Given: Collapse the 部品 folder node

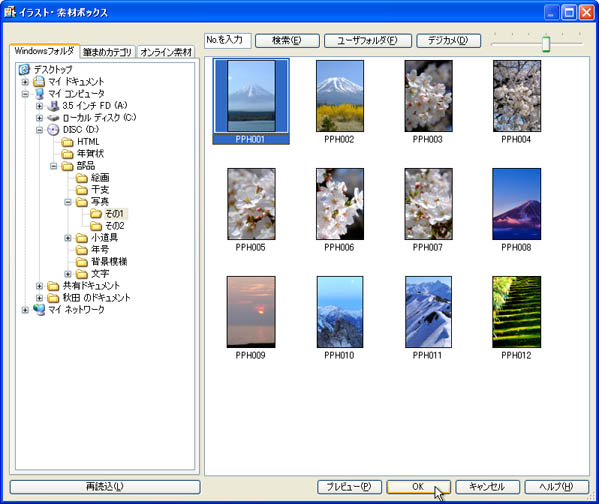Looking at the screenshot, I should [x=53, y=166].
